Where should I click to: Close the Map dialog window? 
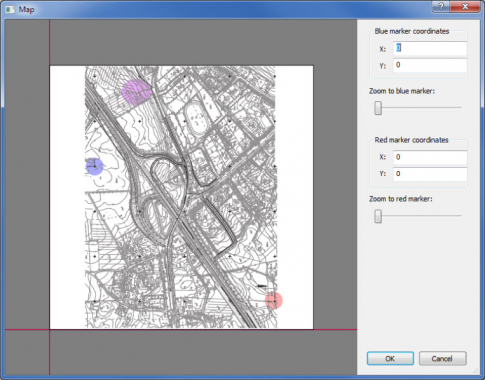pyautogui.click(x=465, y=6)
